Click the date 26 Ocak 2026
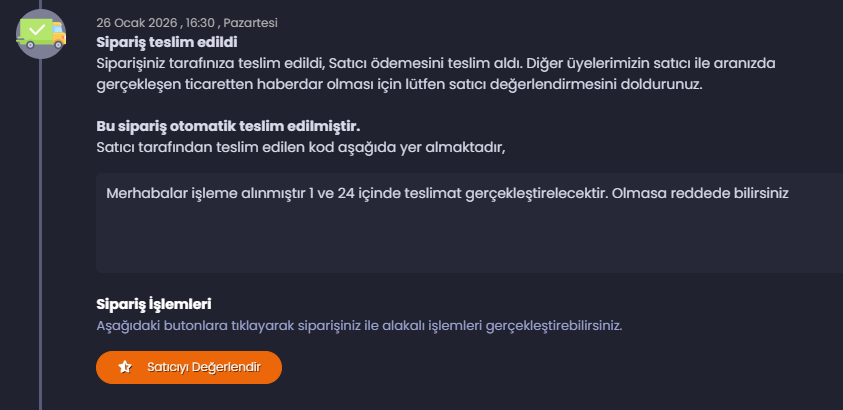Viewport: 843px width, 410px height. tap(137, 23)
